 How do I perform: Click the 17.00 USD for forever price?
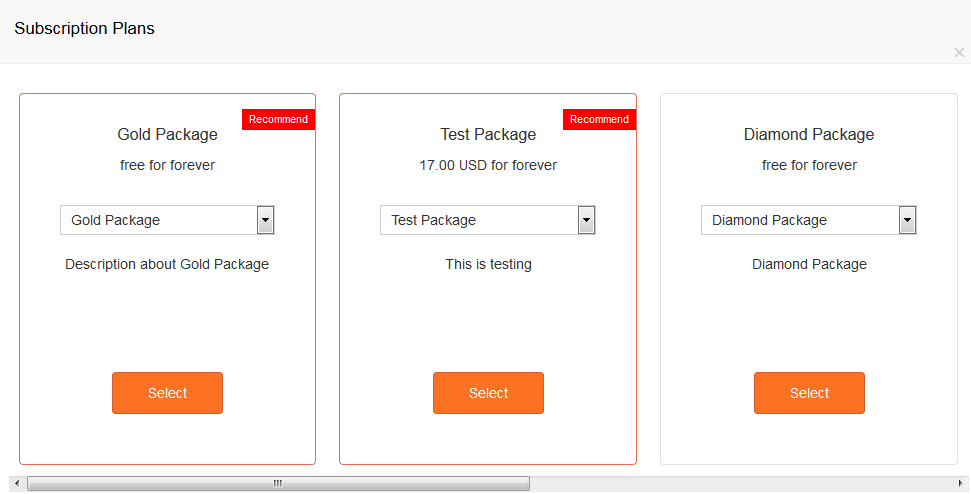pos(488,165)
